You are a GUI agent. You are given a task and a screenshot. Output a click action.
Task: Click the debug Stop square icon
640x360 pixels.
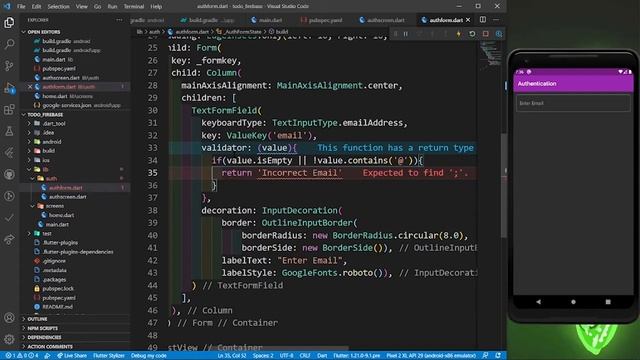tap(485, 34)
